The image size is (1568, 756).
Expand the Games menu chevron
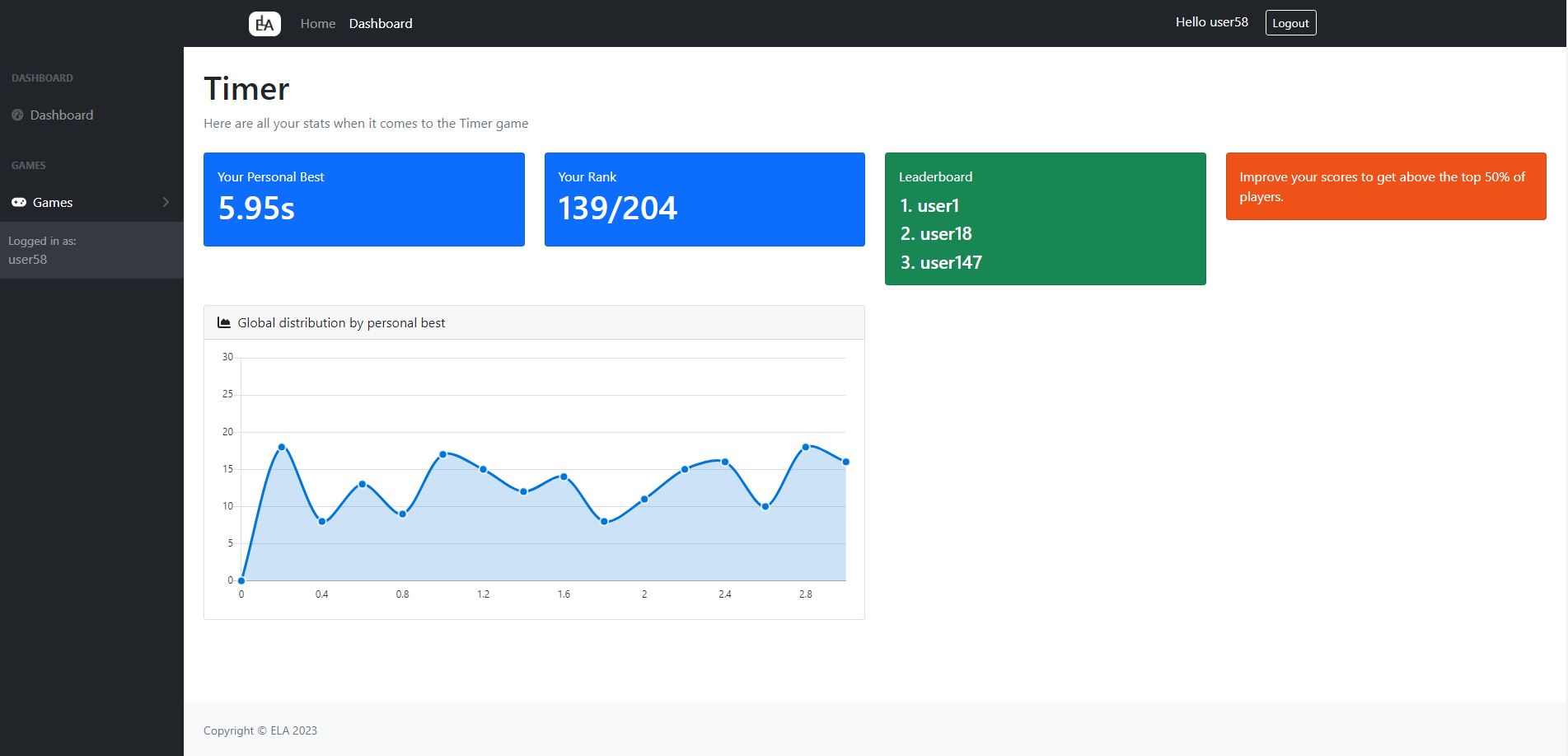[166, 202]
